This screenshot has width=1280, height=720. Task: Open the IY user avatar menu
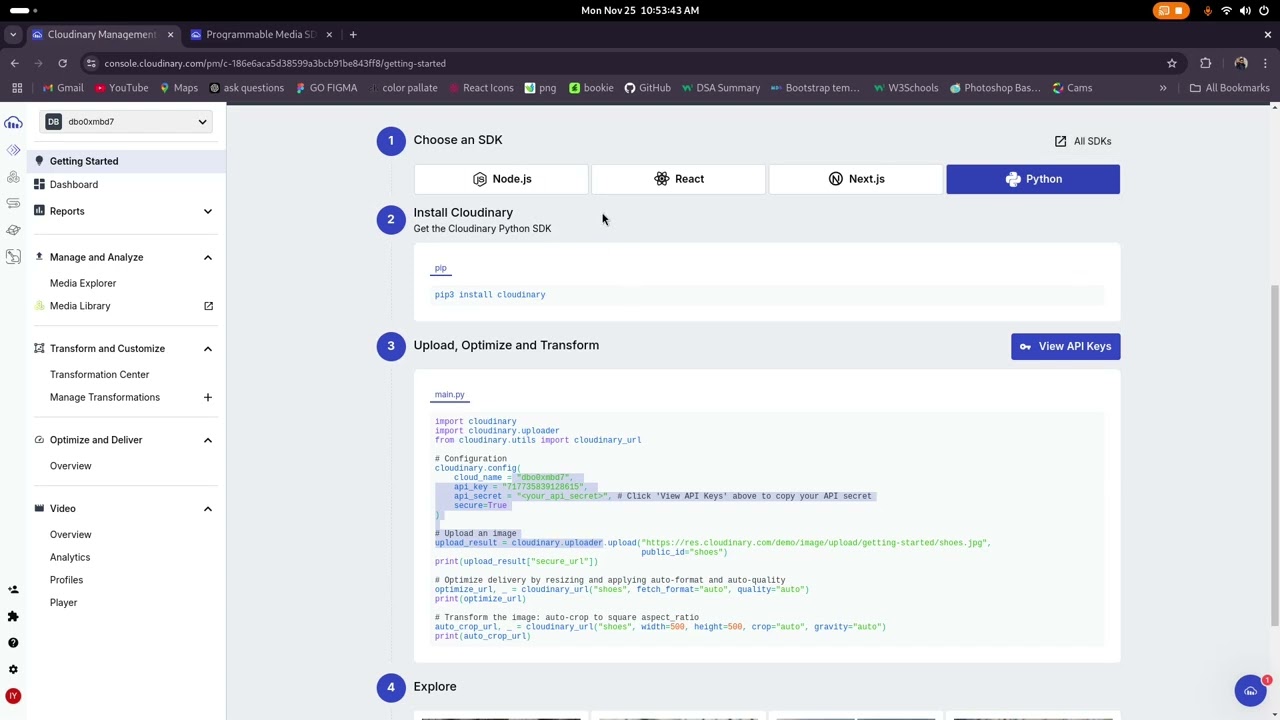13,696
